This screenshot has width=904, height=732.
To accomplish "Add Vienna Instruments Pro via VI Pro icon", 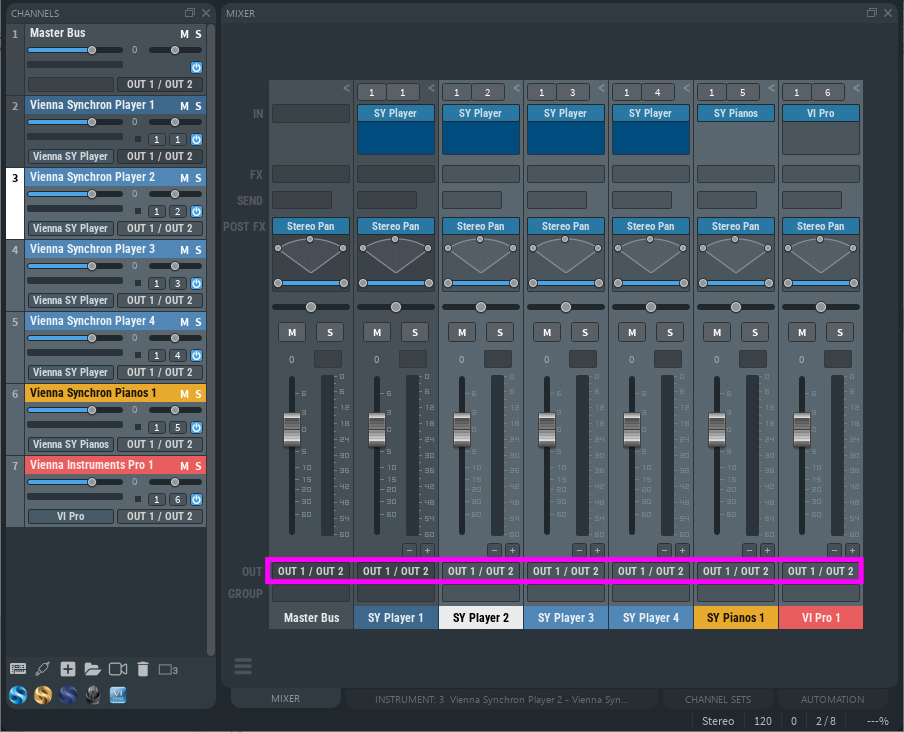I will click(x=118, y=695).
